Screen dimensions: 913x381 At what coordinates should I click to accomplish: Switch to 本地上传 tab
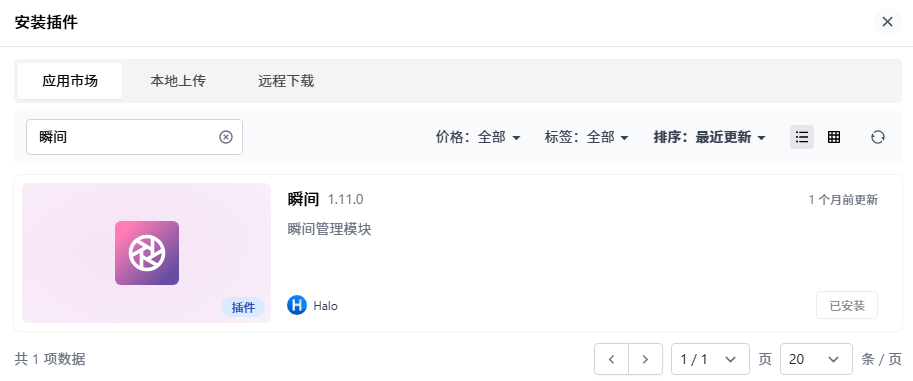tap(178, 81)
